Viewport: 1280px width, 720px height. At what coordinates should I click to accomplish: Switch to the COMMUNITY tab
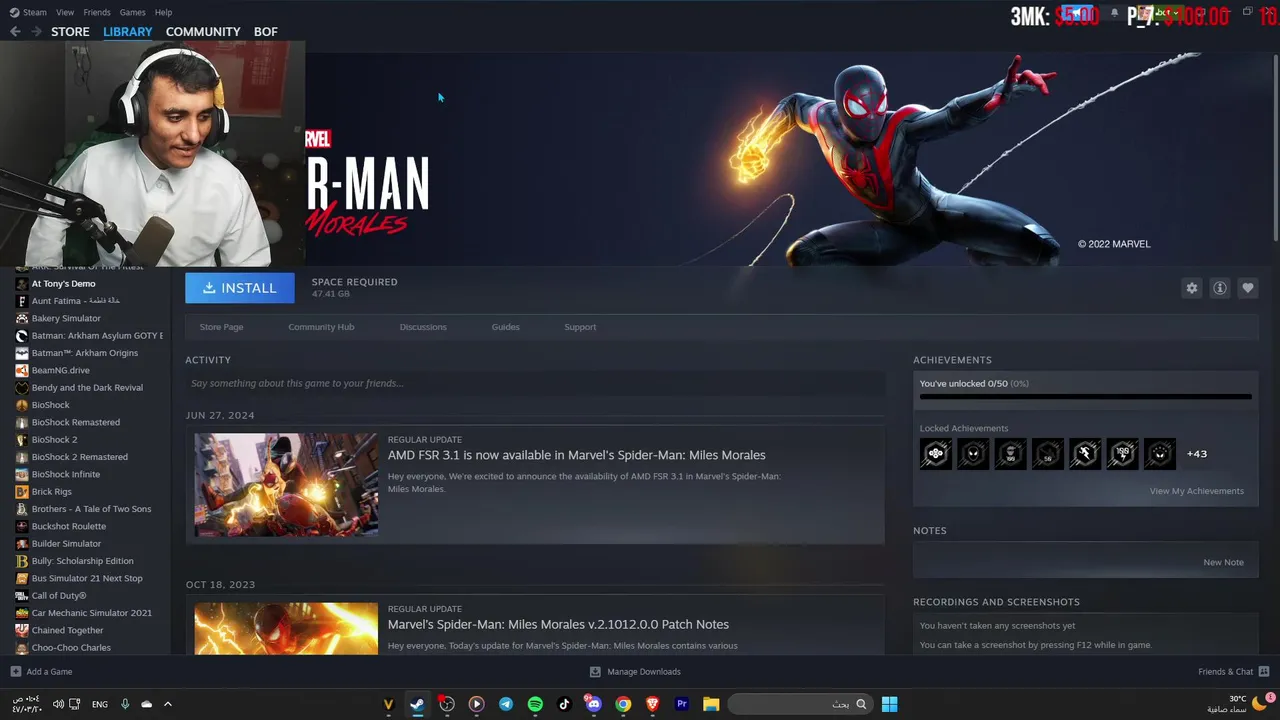coord(203,32)
